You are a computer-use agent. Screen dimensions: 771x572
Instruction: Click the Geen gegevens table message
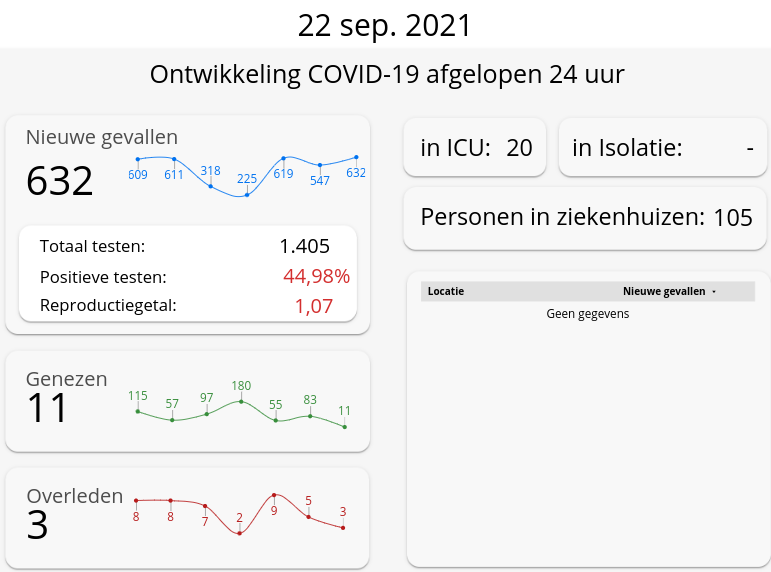[587, 314]
